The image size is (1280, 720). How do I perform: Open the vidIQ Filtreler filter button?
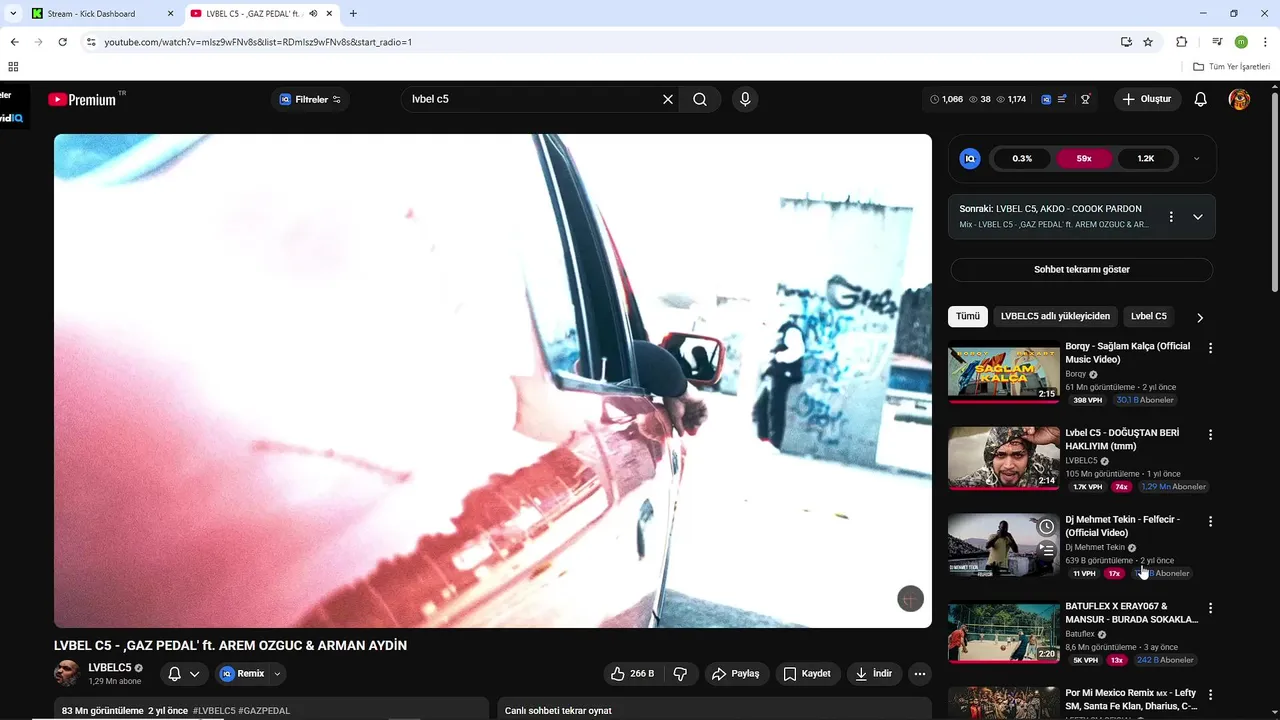pos(310,99)
